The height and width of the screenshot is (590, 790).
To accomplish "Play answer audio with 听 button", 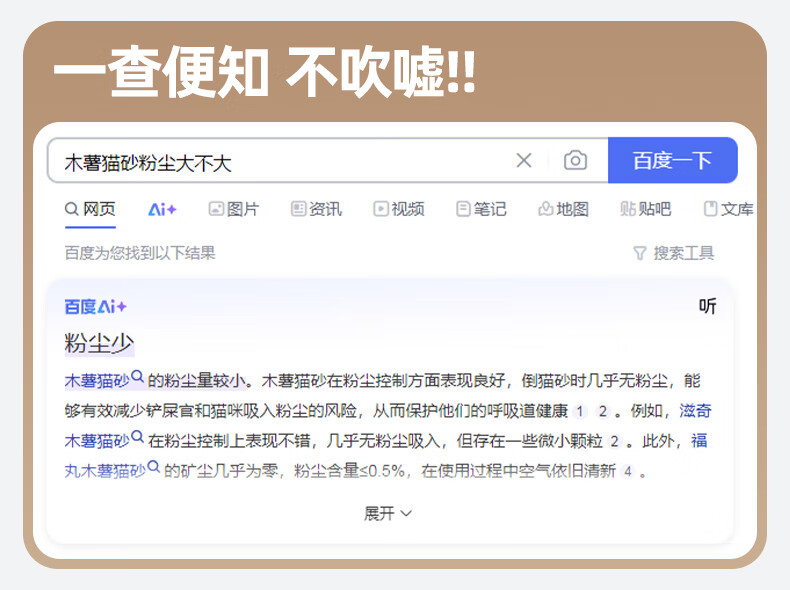I will tap(707, 306).
